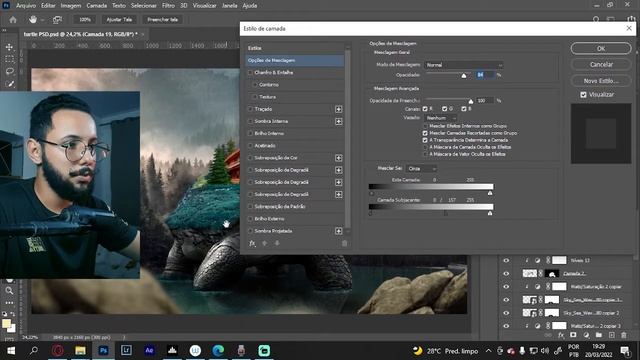
Task: Enable Sobreposição de Padrão checkbox
Action: pos(250,207)
